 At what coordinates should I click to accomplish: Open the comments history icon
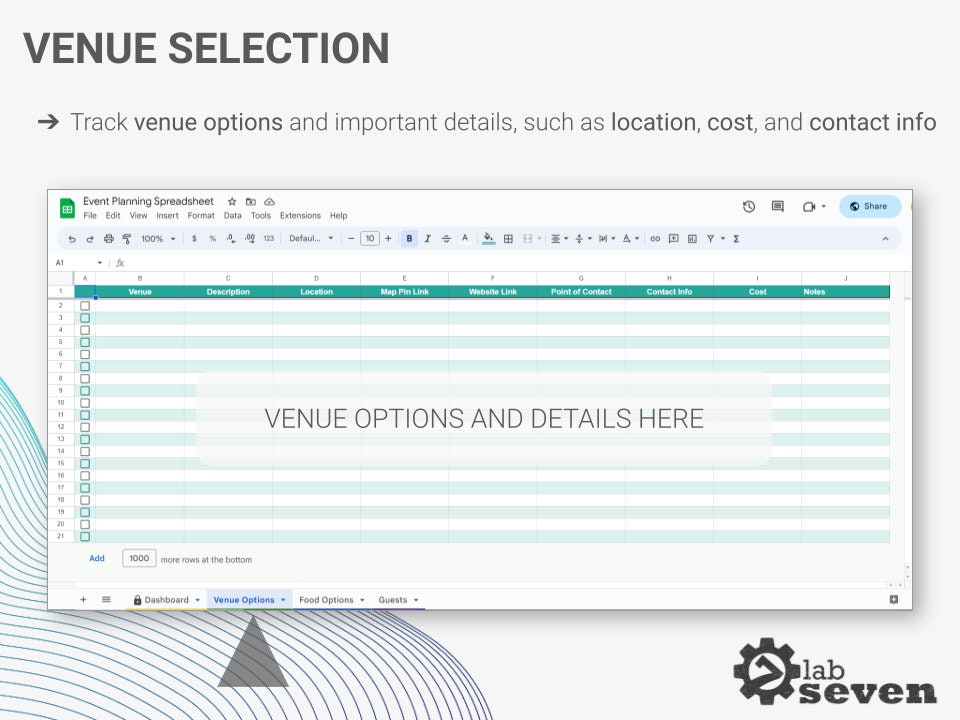click(778, 206)
